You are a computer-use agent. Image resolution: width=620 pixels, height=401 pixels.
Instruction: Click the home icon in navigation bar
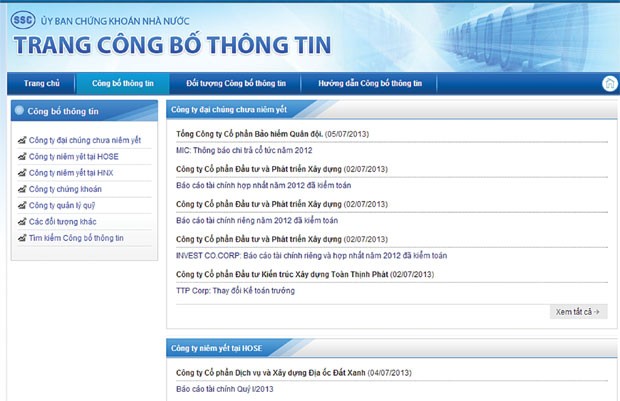click(609, 83)
